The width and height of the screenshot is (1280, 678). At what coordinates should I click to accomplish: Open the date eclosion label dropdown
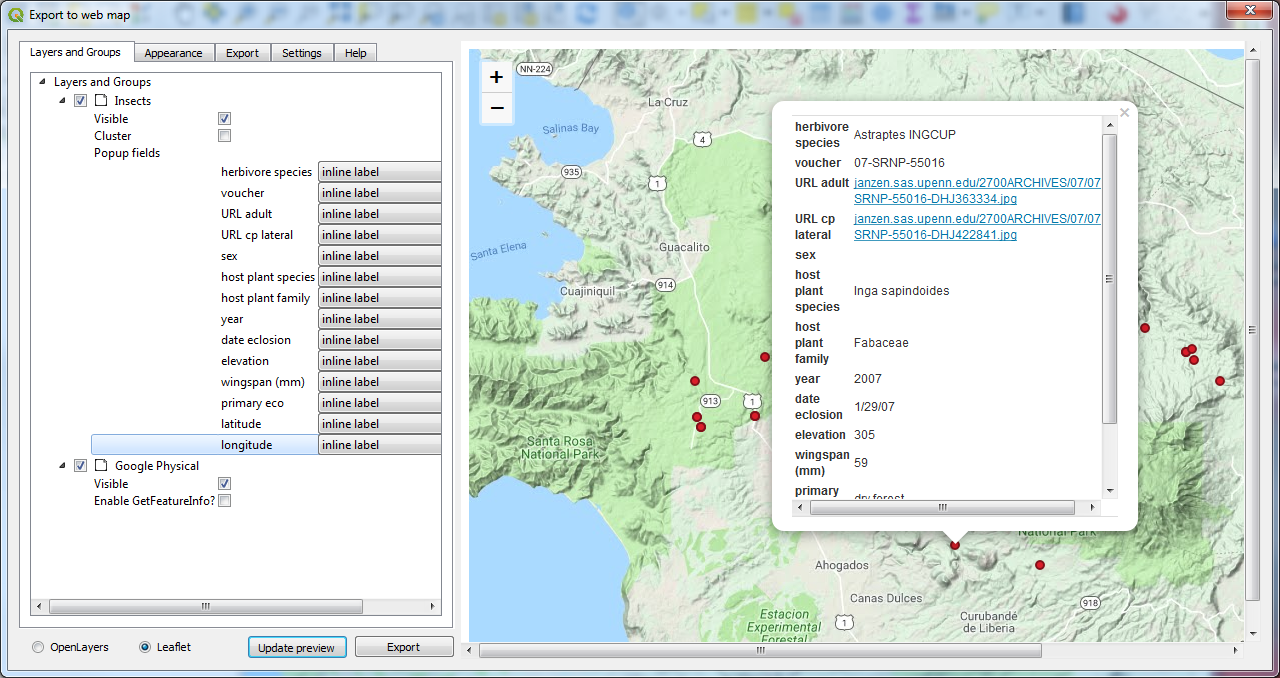point(379,340)
